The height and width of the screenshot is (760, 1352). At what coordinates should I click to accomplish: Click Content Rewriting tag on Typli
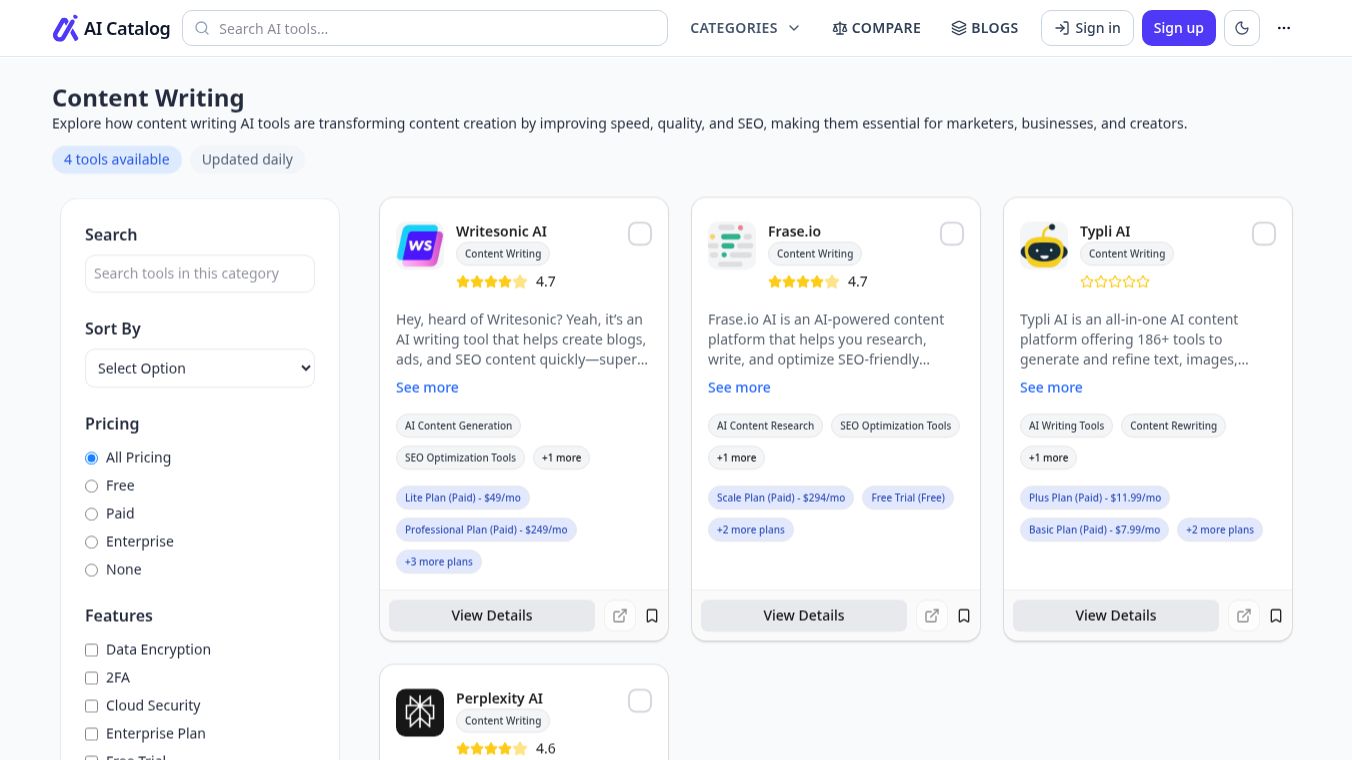tap(1173, 426)
